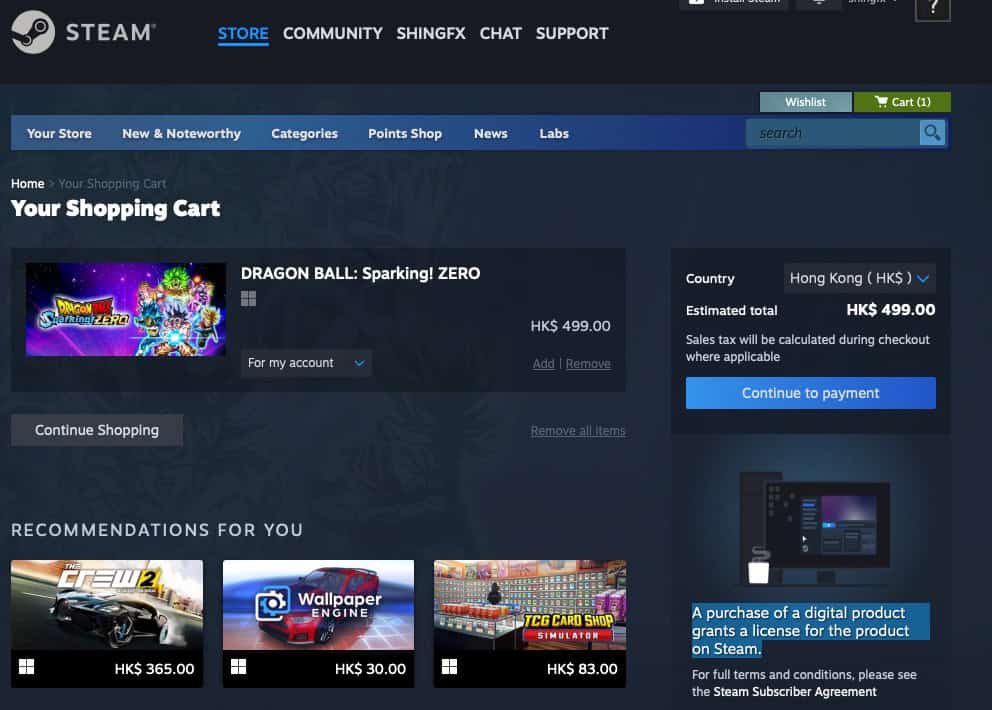Open the Country dropdown showing Hong Kong
Viewport: 992px width, 710px height.
pyautogui.click(x=859, y=278)
